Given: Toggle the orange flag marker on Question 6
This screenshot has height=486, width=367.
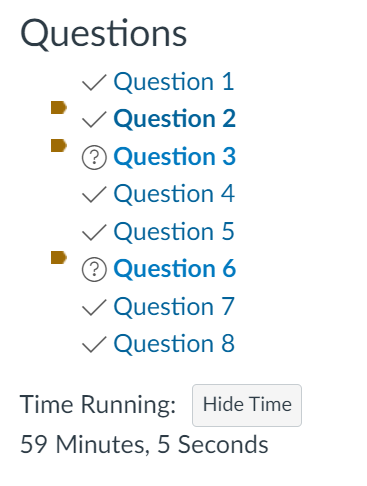Looking at the screenshot, I should tap(59, 258).
